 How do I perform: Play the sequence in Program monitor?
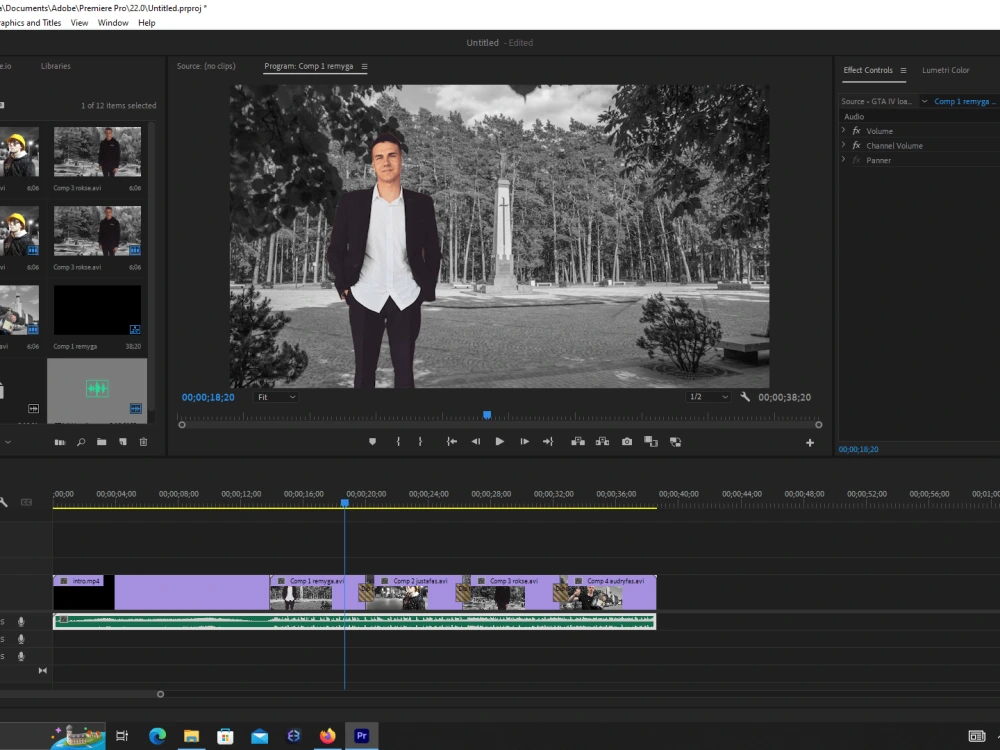(x=500, y=441)
